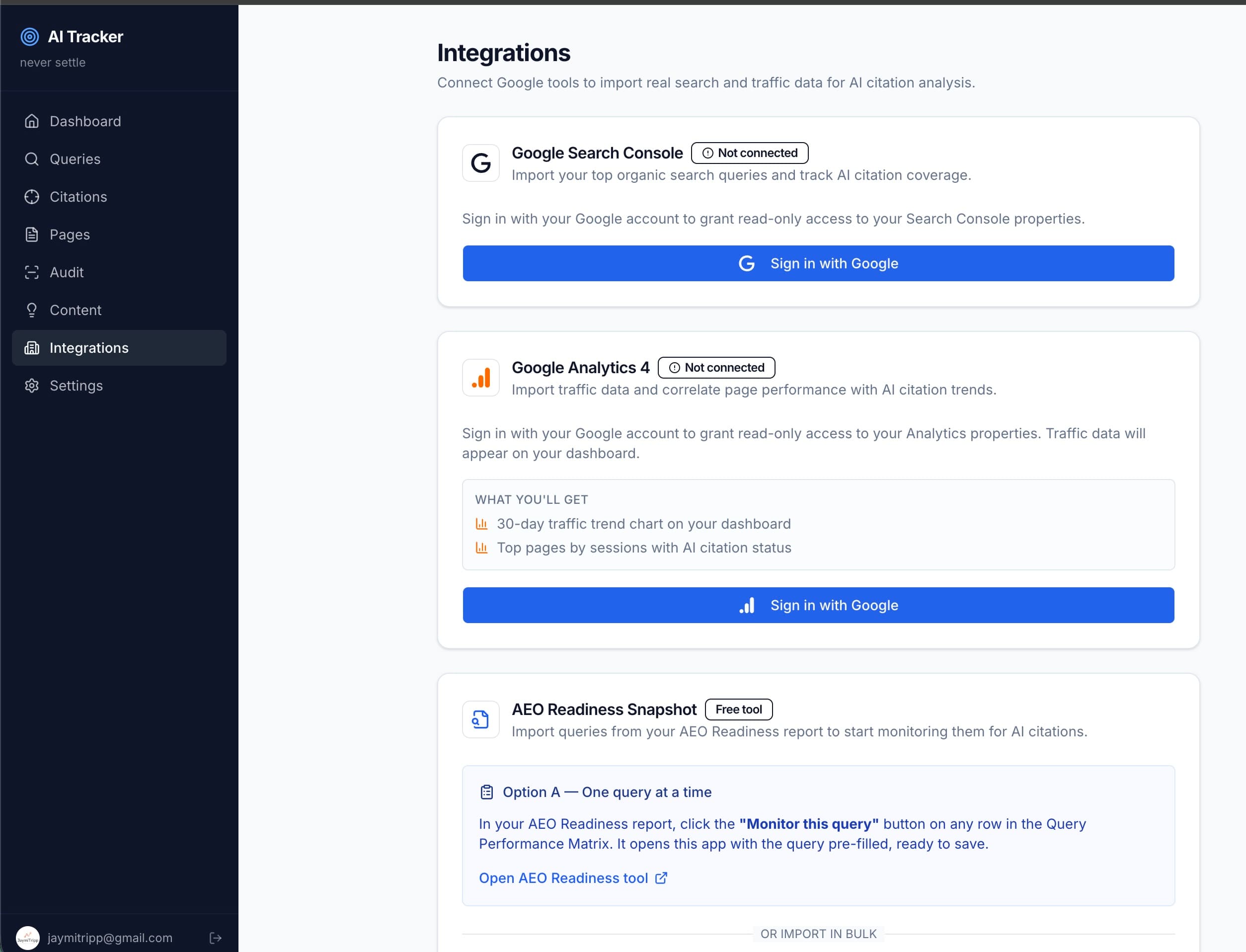Click the Content lightbulb icon
This screenshot has width=1246, height=952.
[x=32, y=310]
